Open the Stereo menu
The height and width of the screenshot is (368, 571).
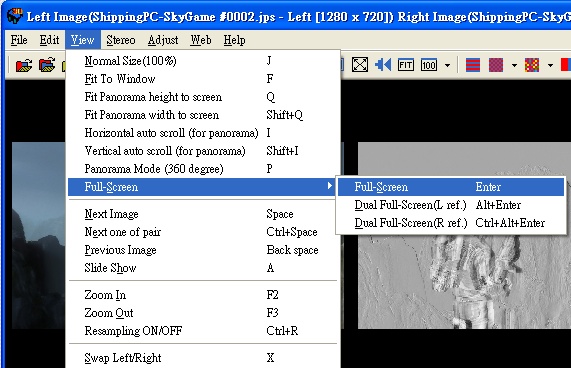[x=121, y=40]
